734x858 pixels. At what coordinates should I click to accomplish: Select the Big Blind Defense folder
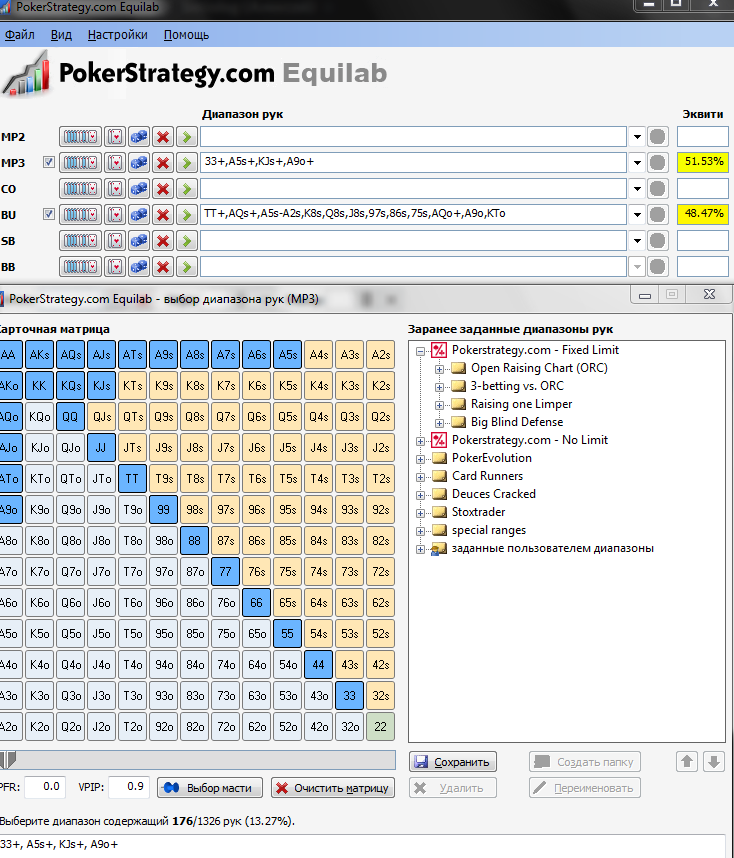517,422
